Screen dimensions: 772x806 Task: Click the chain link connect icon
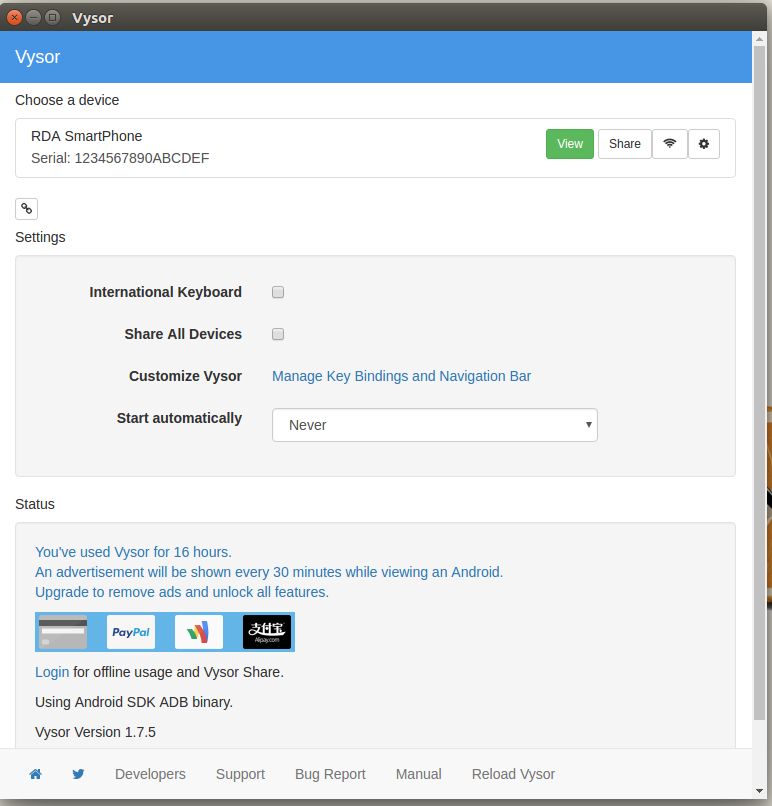click(x=27, y=209)
